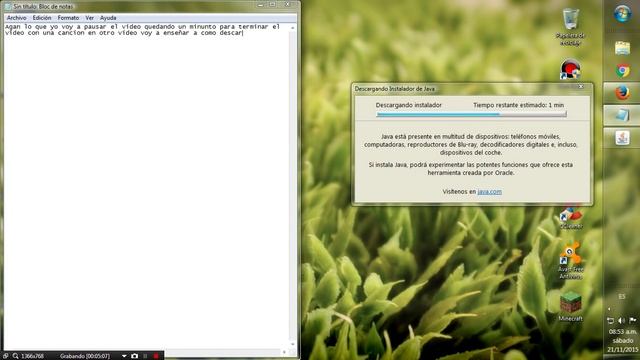
Task: Switch to Java installer taskbar button
Action: [x=622, y=138]
